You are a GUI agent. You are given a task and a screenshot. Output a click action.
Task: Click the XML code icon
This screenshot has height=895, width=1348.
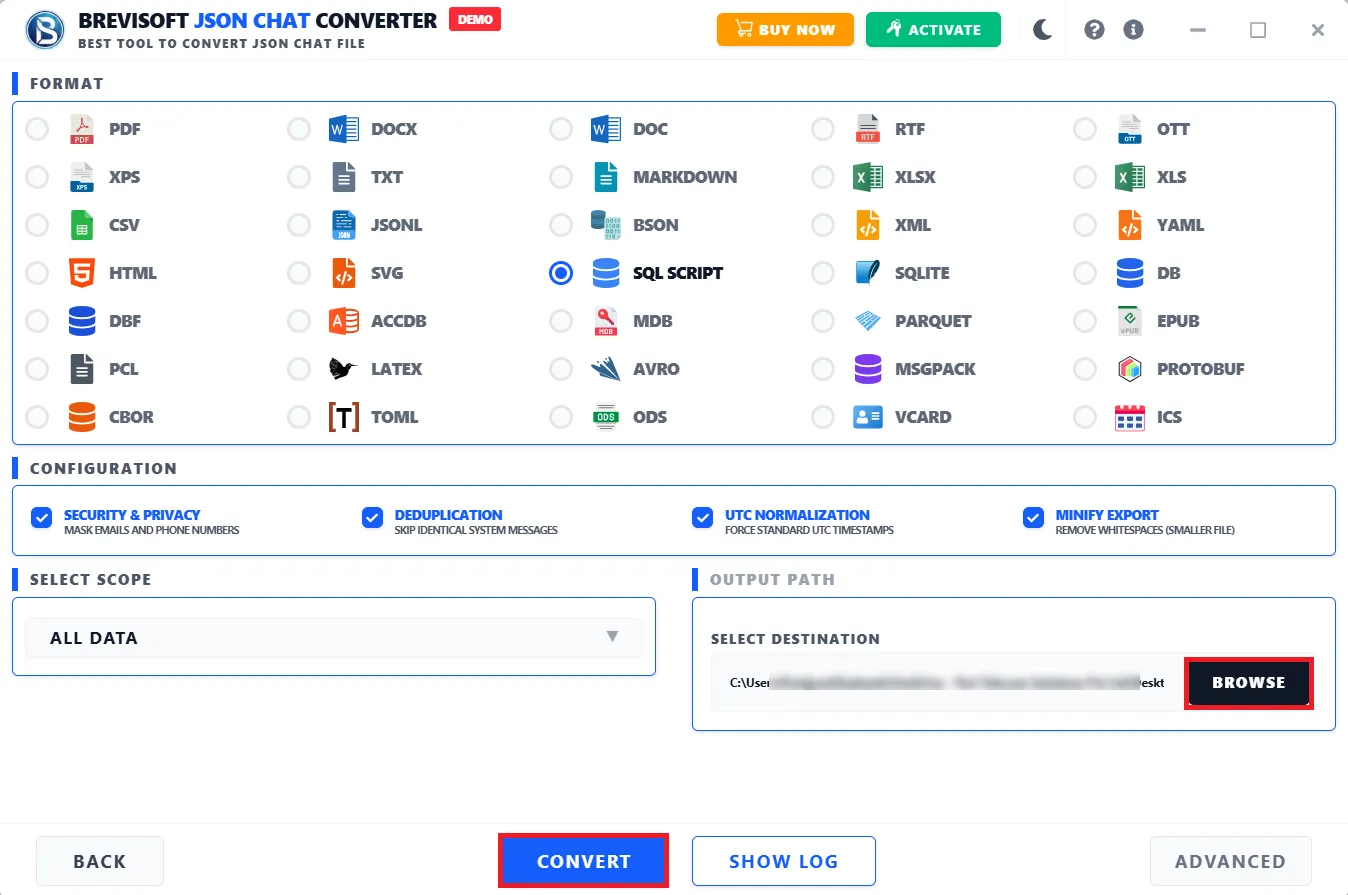click(868, 225)
